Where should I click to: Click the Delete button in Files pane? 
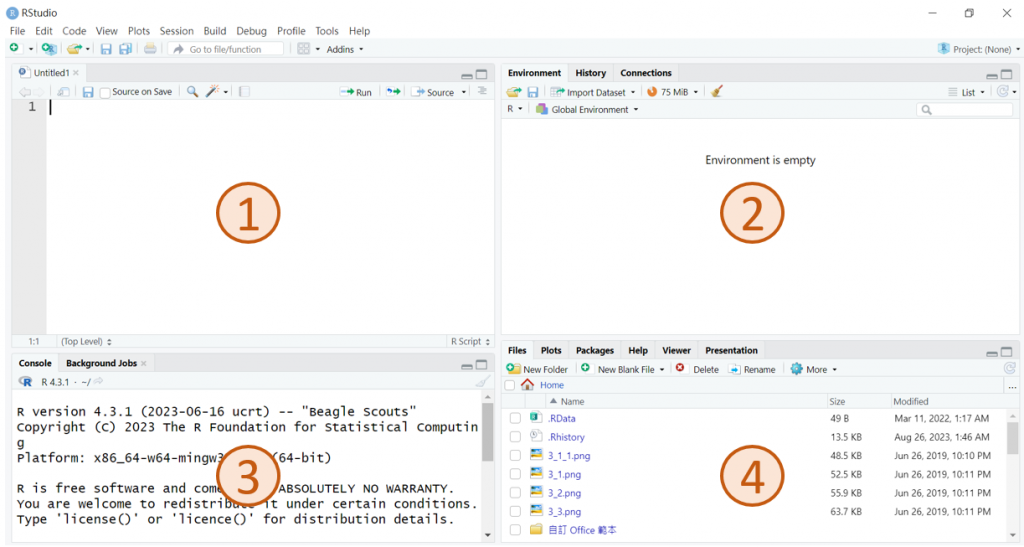pyautogui.click(x=697, y=369)
